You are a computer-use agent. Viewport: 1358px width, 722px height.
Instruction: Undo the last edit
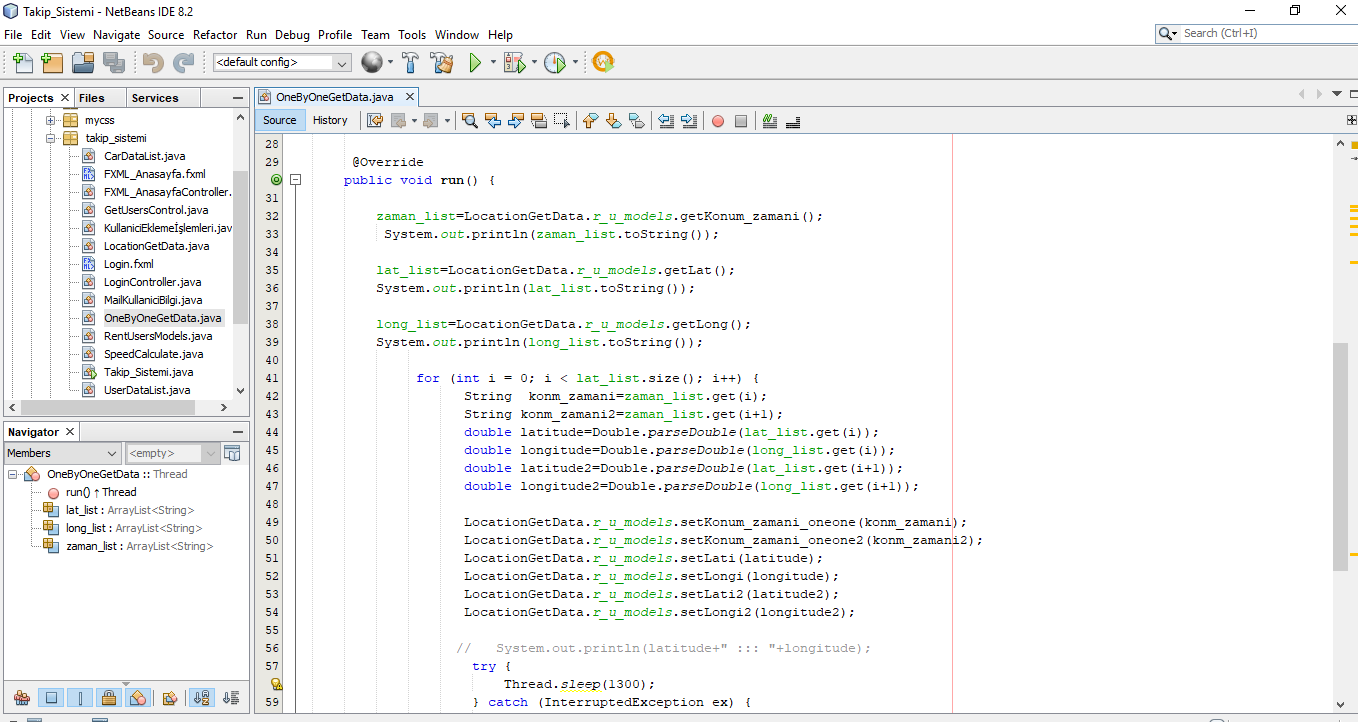point(150,62)
